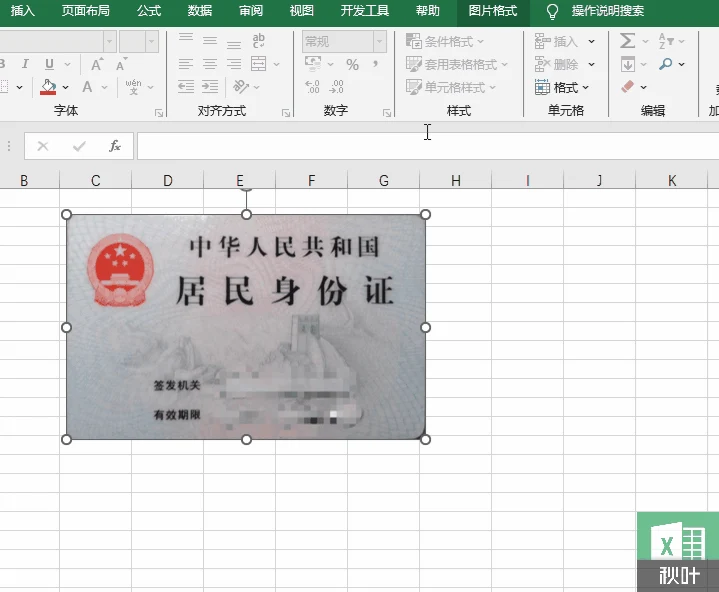Click Clear eraser icon
The width and height of the screenshot is (719, 592).
pyautogui.click(x=627, y=87)
